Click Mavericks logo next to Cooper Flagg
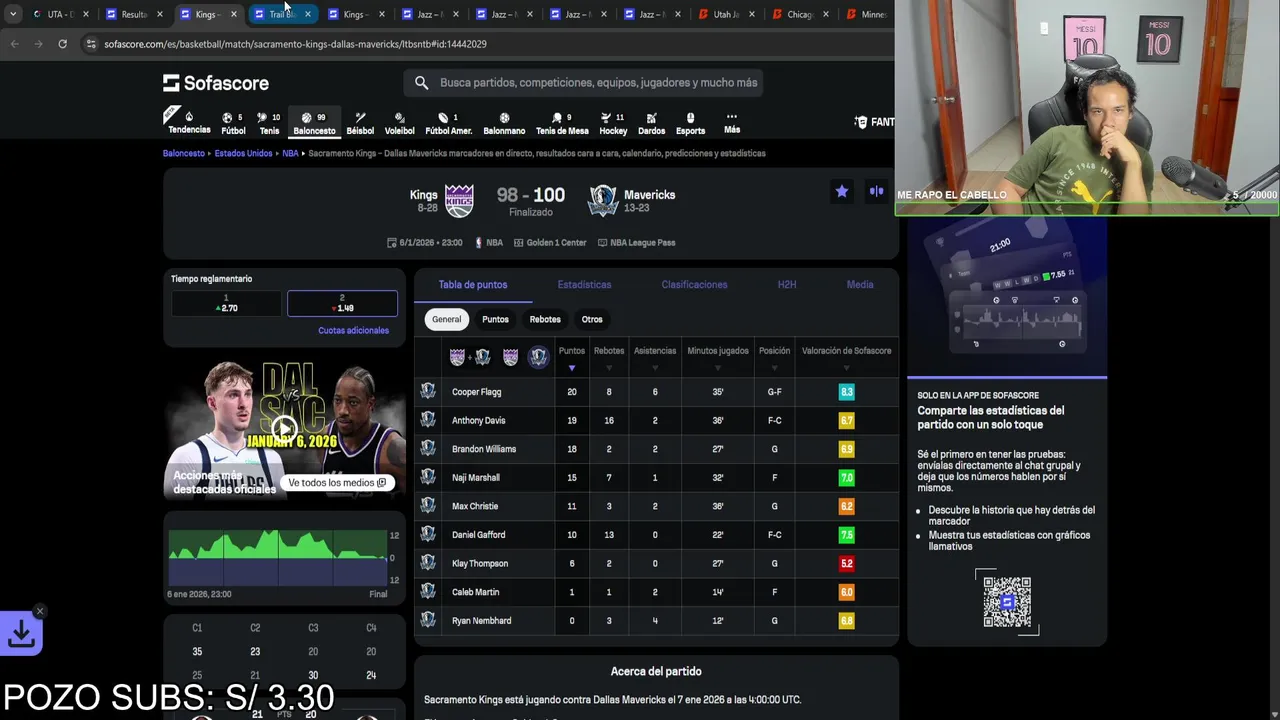Image resolution: width=1280 pixels, height=720 pixels. [428, 392]
